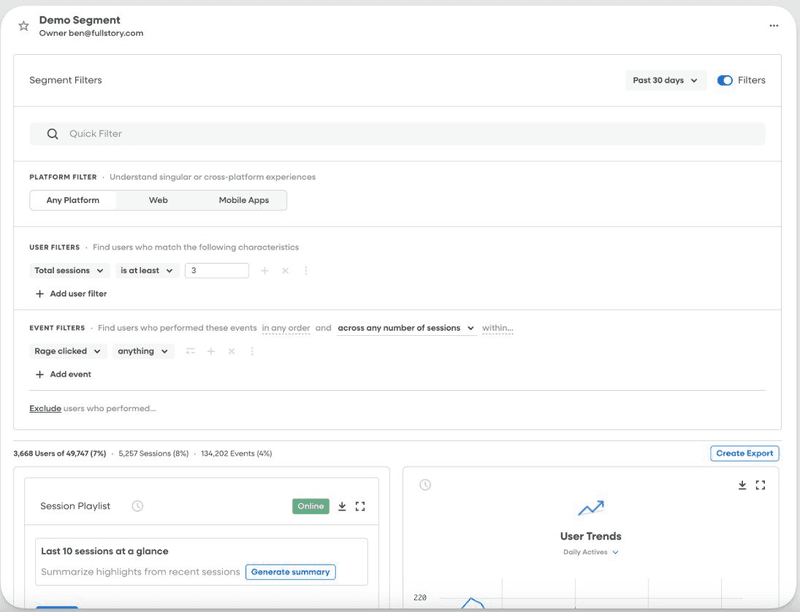Screen dimensions: 800x612
Task: Click Generate summary button
Action: (x=291, y=572)
